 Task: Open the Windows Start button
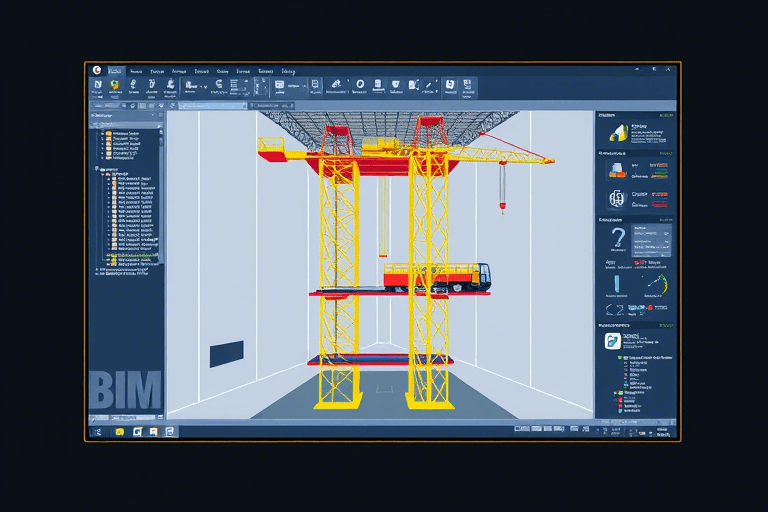(98, 431)
